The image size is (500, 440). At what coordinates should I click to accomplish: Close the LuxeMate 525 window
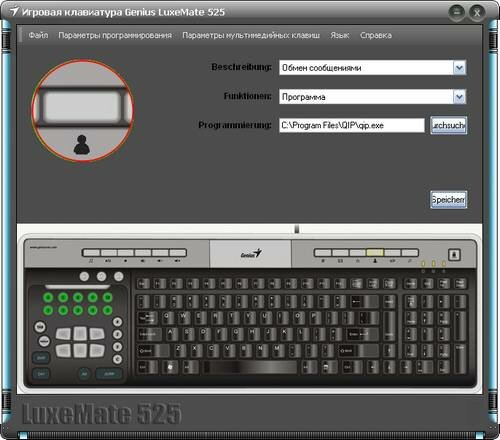(x=477, y=13)
